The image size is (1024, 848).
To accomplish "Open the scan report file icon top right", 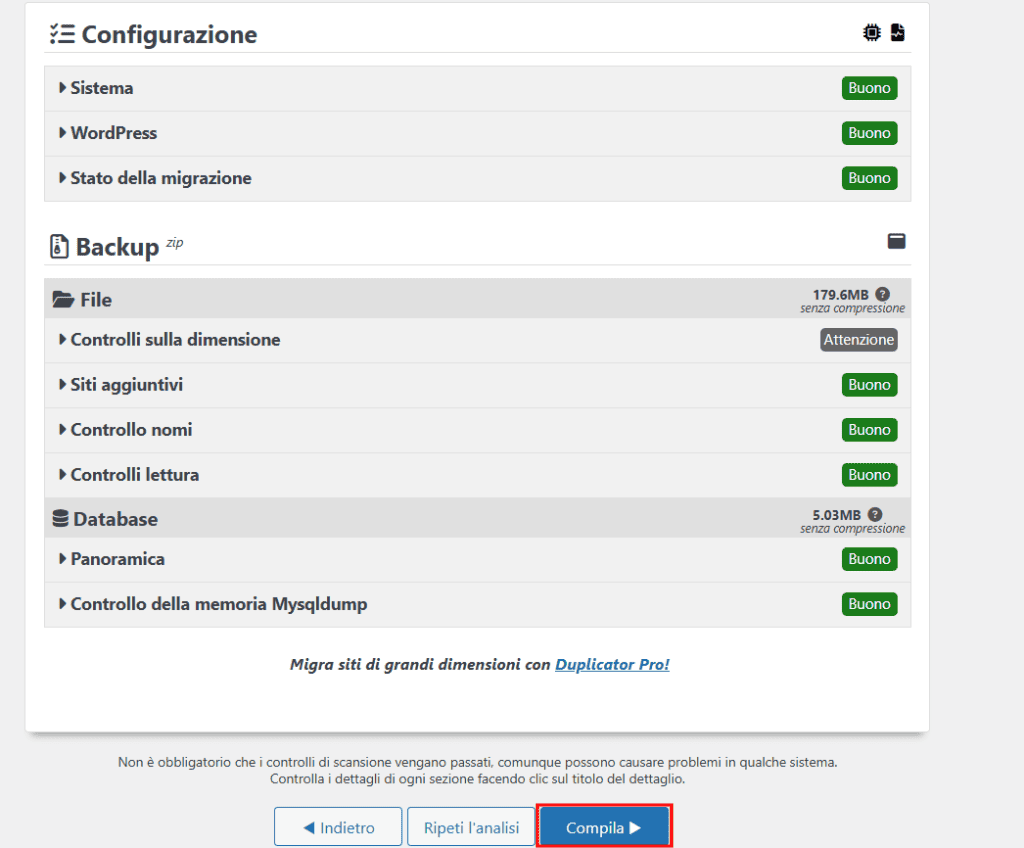I will point(897,32).
